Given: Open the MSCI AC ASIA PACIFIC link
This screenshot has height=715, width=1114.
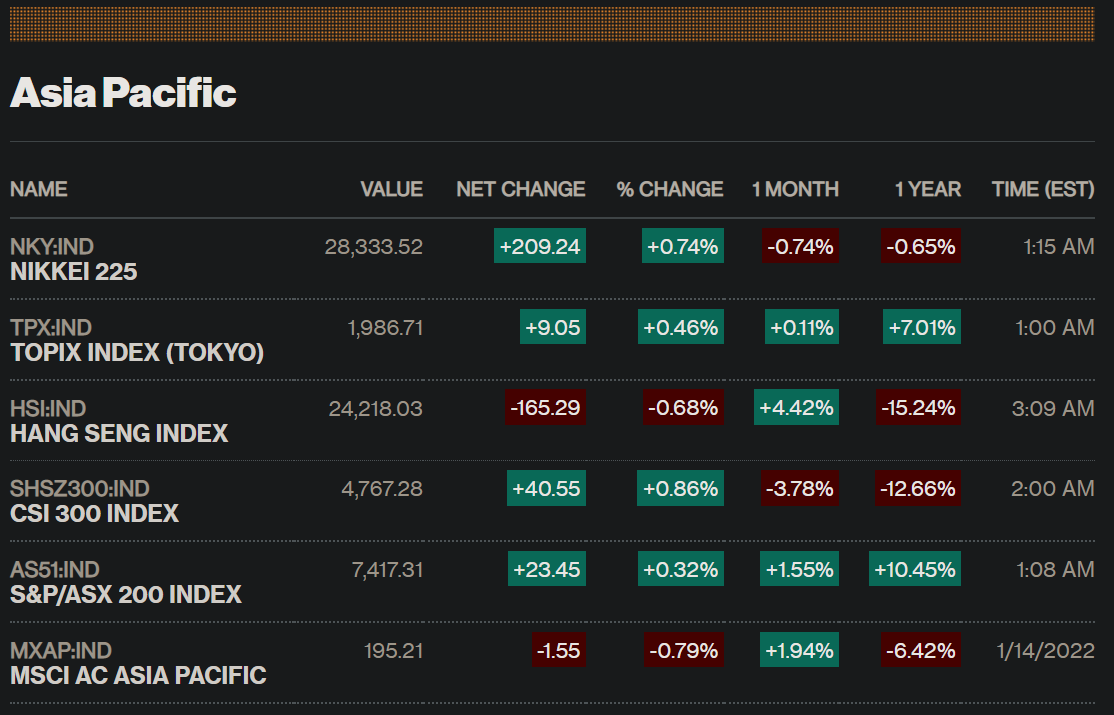Looking at the screenshot, I should [x=139, y=675].
